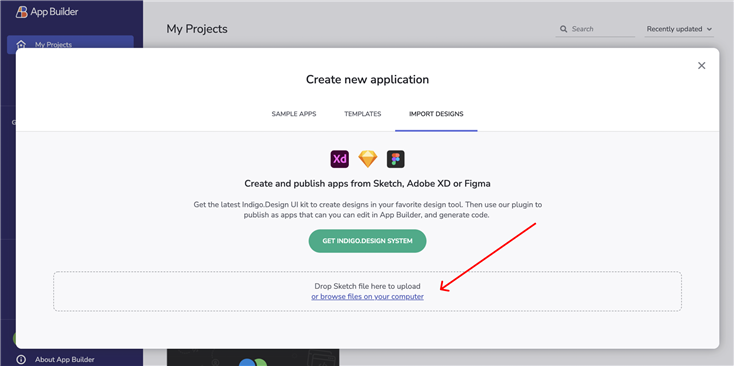
Task: Open the Recently updated sort dropdown
Action: tap(679, 29)
